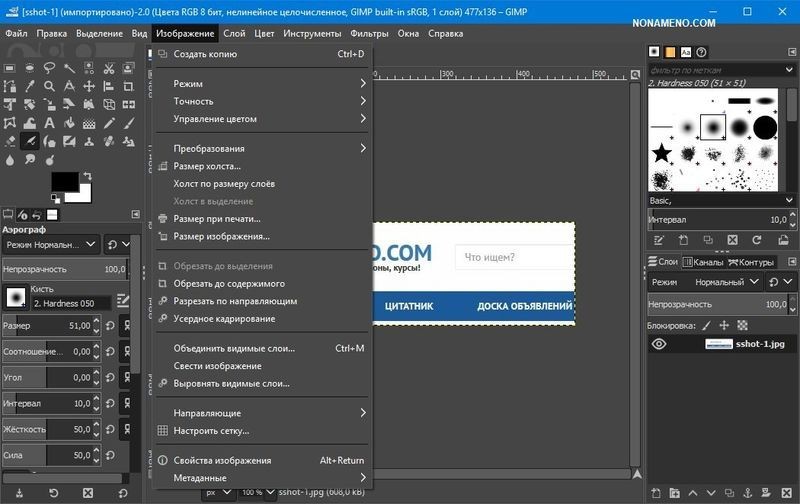Toggle lock alpha channel for the layer
Screen dimensions: 800x504
coord(741,325)
